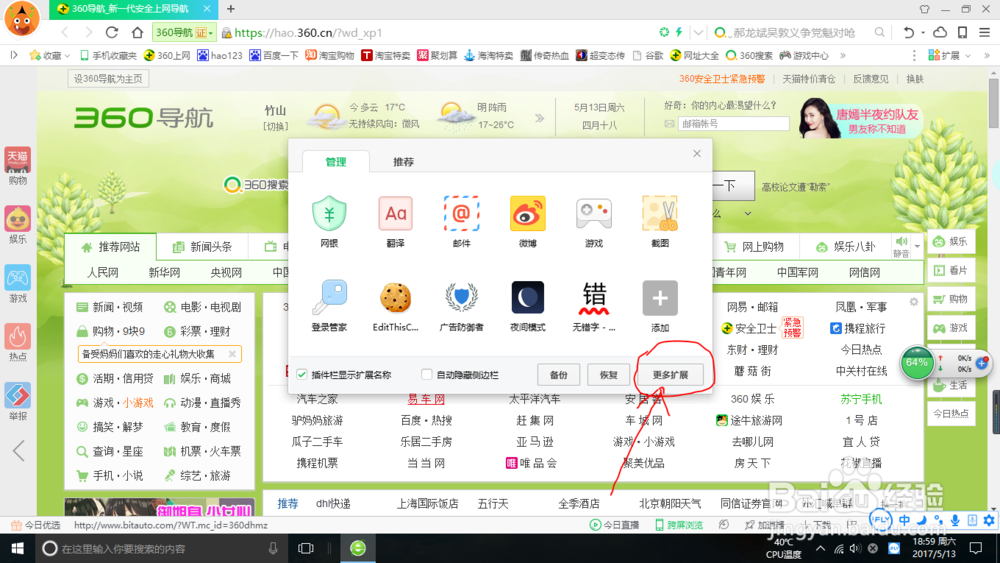The height and width of the screenshot is (563, 1000).
Task: Open the Windows notification center
Action: (976, 548)
